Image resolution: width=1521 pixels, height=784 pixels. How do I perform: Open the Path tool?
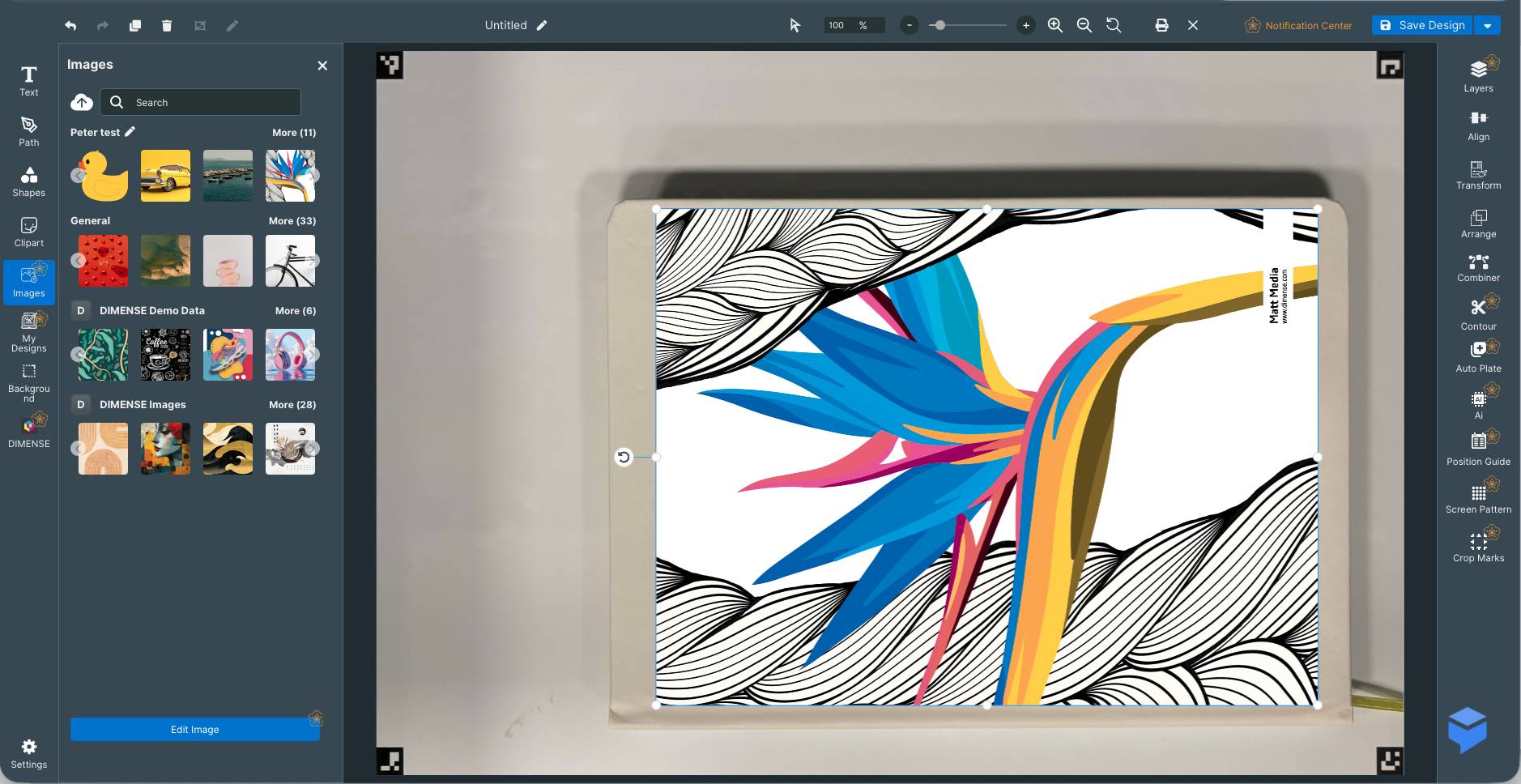[29, 131]
